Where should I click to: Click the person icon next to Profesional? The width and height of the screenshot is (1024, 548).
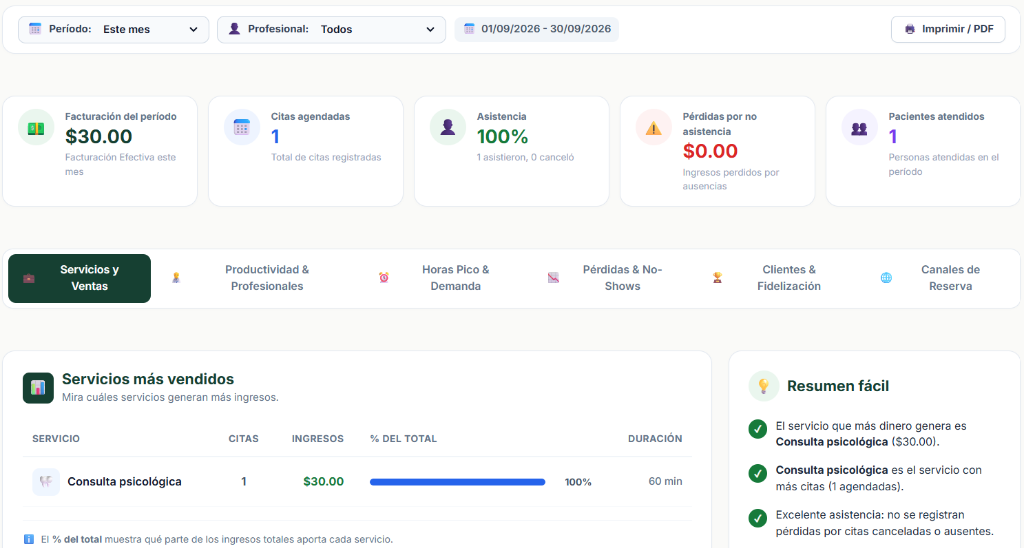click(x=234, y=29)
